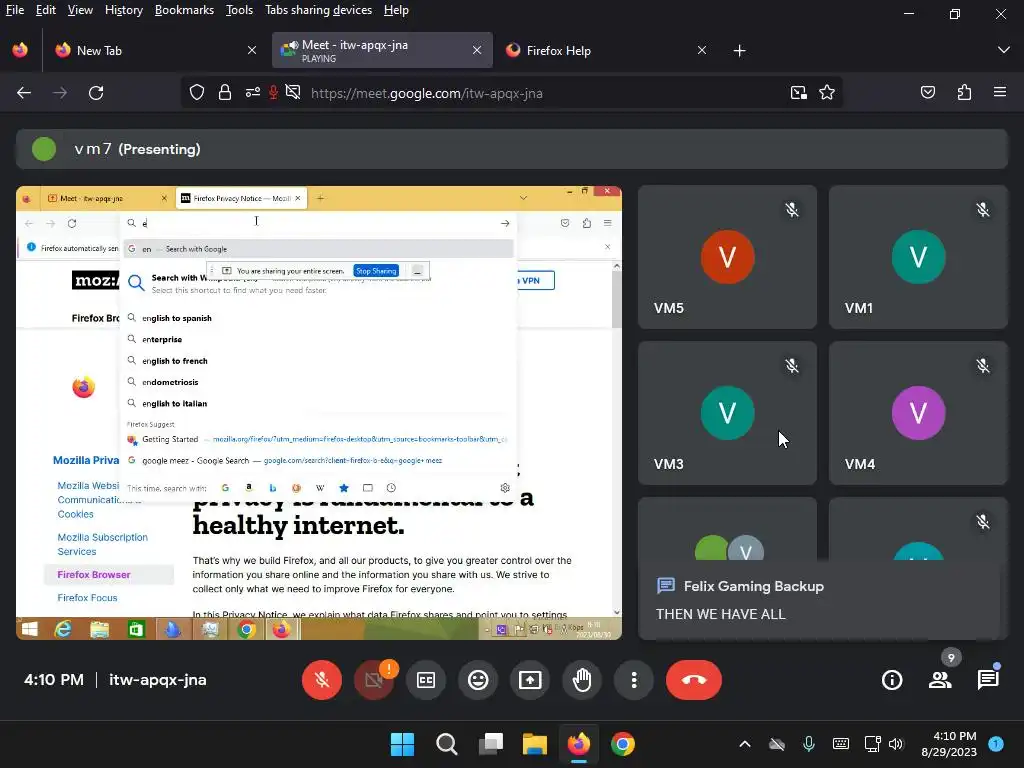
Task: Open Felix Gaming Backup chat notification
Action: (x=819, y=600)
